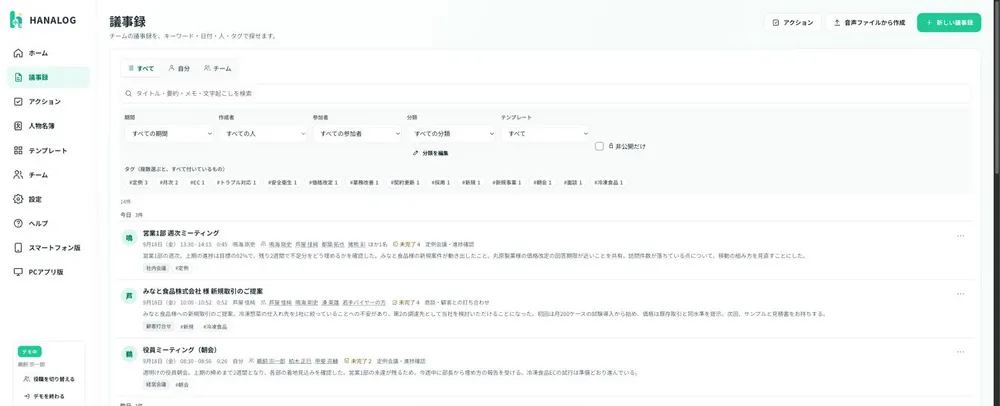Viewport: 1000px width, 406px height.
Task: Select the 議事録 sidebar item
Action: (48, 77)
